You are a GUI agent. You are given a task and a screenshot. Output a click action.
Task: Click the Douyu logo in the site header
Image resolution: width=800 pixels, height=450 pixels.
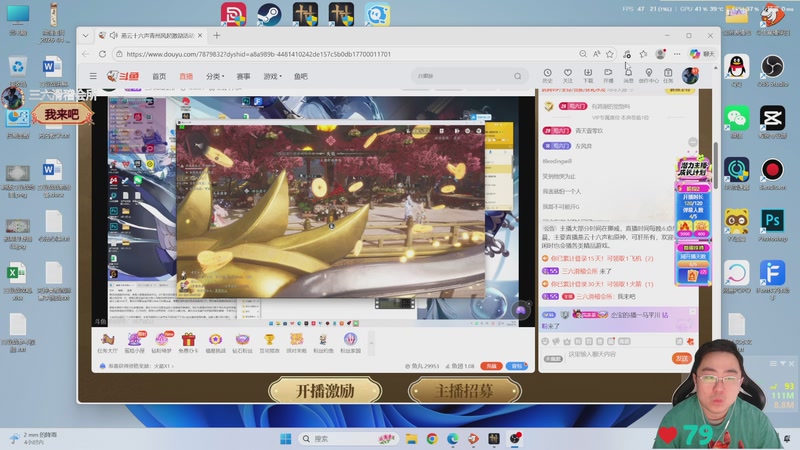pyautogui.click(x=123, y=76)
